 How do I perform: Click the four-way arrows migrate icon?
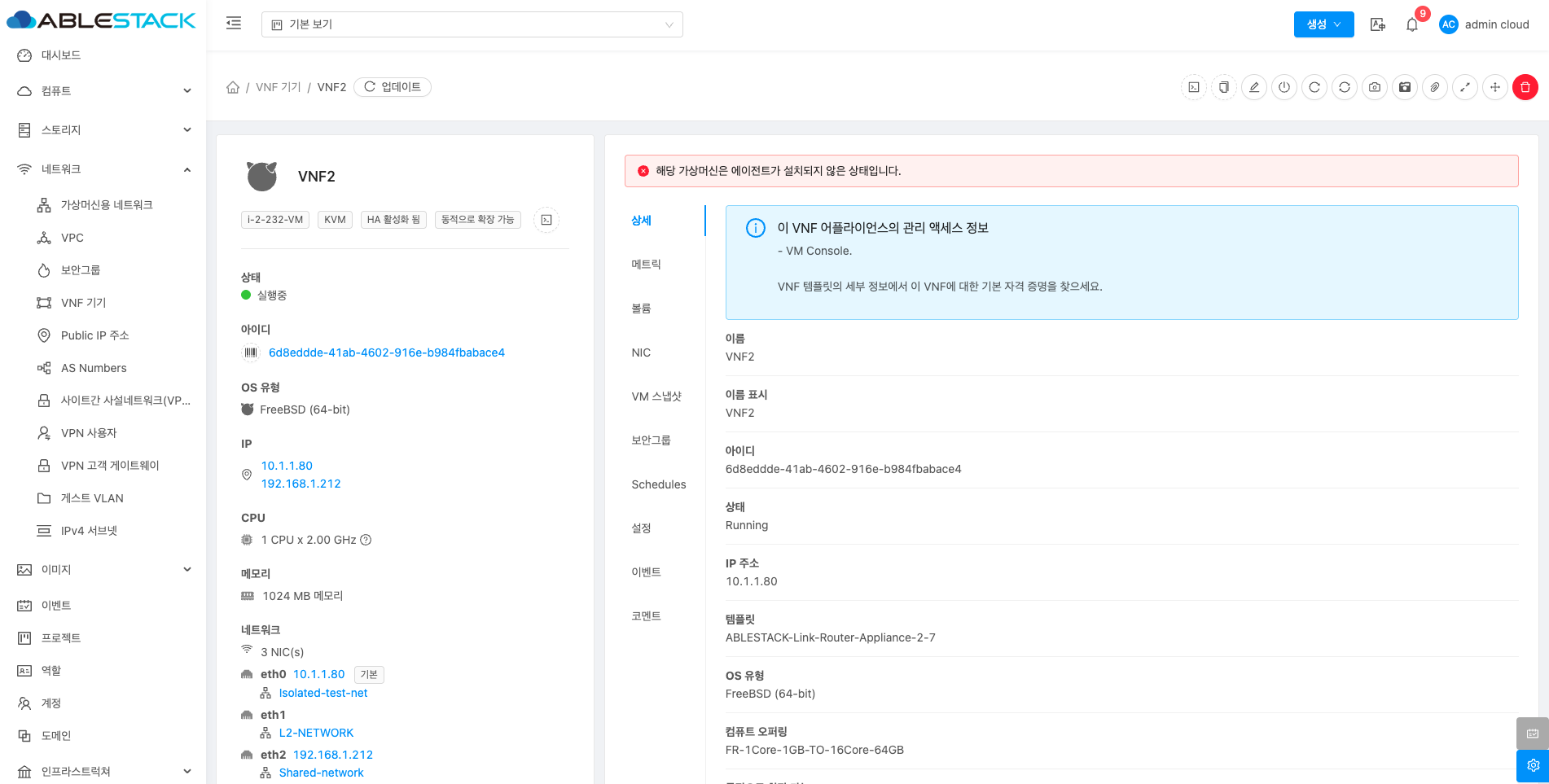[x=1495, y=87]
